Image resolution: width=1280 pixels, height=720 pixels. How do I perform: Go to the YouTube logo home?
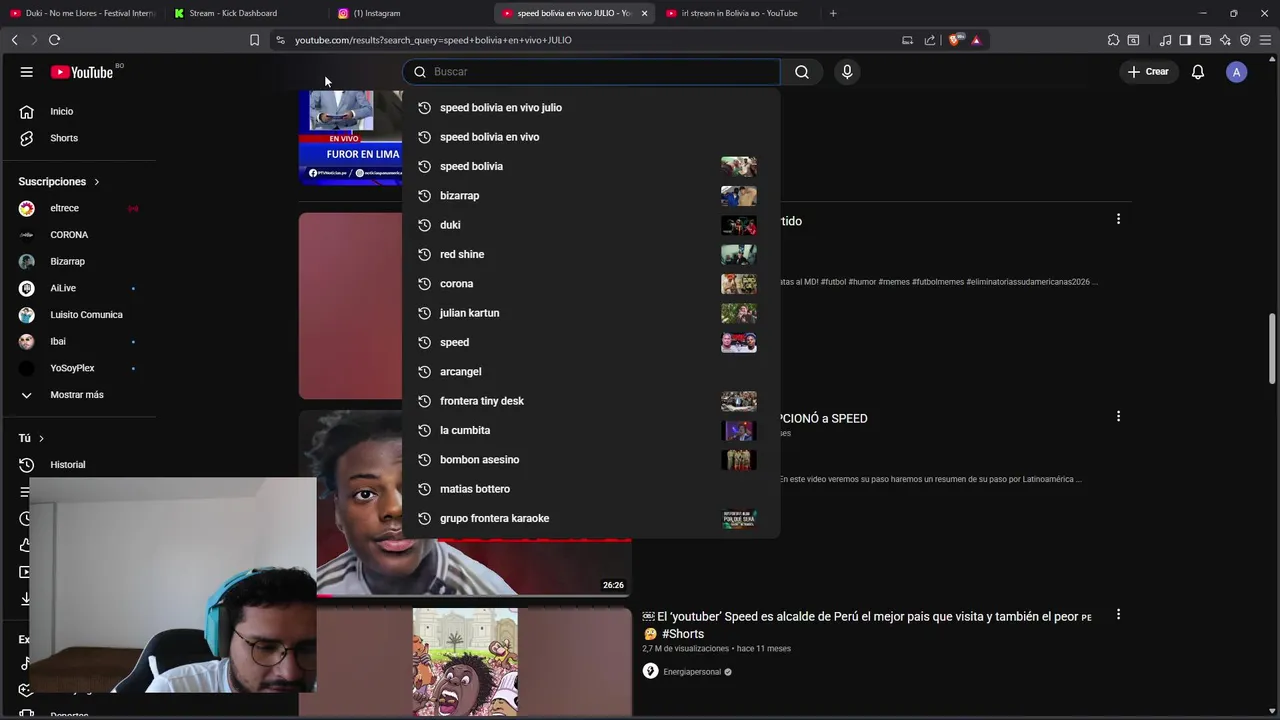[x=82, y=72]
